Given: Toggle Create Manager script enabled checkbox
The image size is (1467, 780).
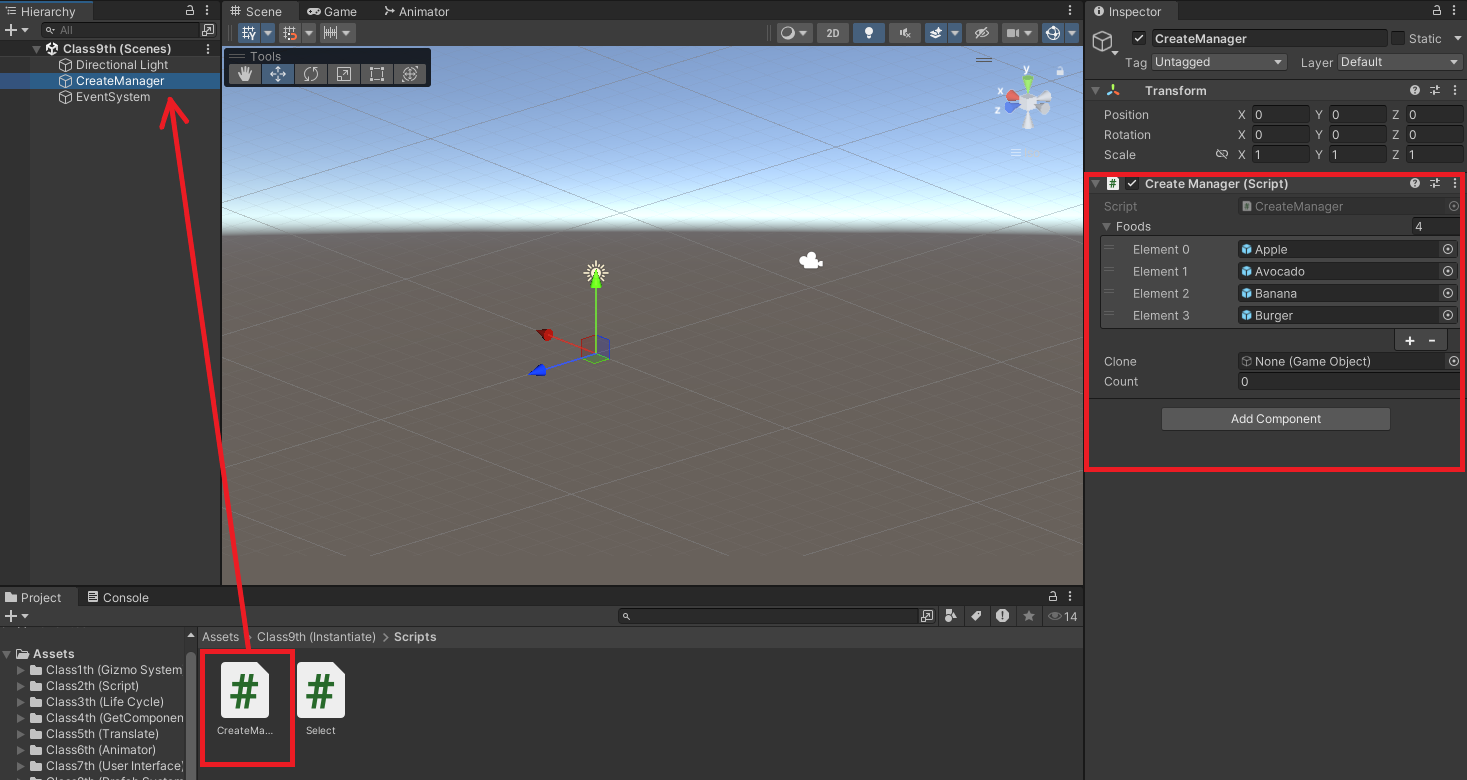Looking at the screenshot, I should [x=1132, y=184].
